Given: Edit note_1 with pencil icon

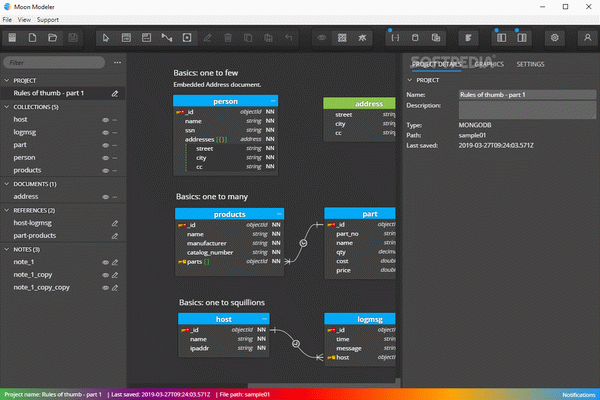Looking at the screenshot, I should 115,262.
